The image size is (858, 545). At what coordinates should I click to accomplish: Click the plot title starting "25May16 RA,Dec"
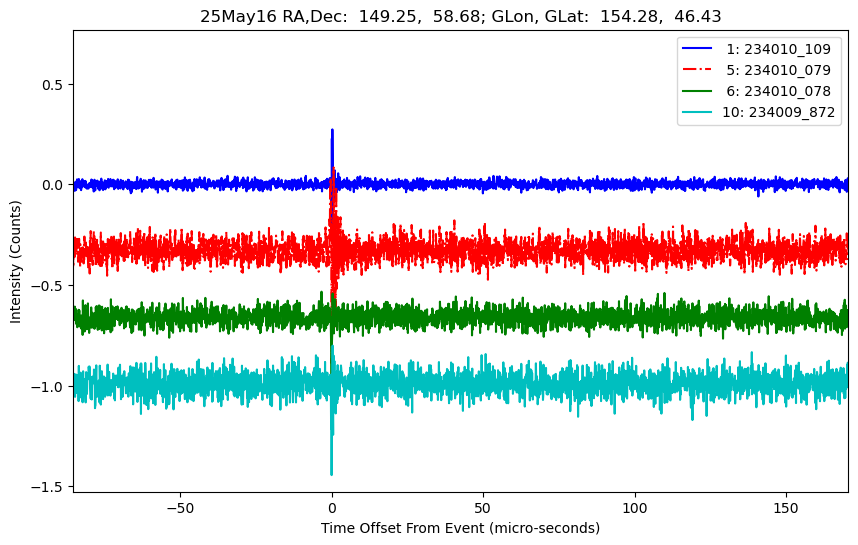point(460,16)
